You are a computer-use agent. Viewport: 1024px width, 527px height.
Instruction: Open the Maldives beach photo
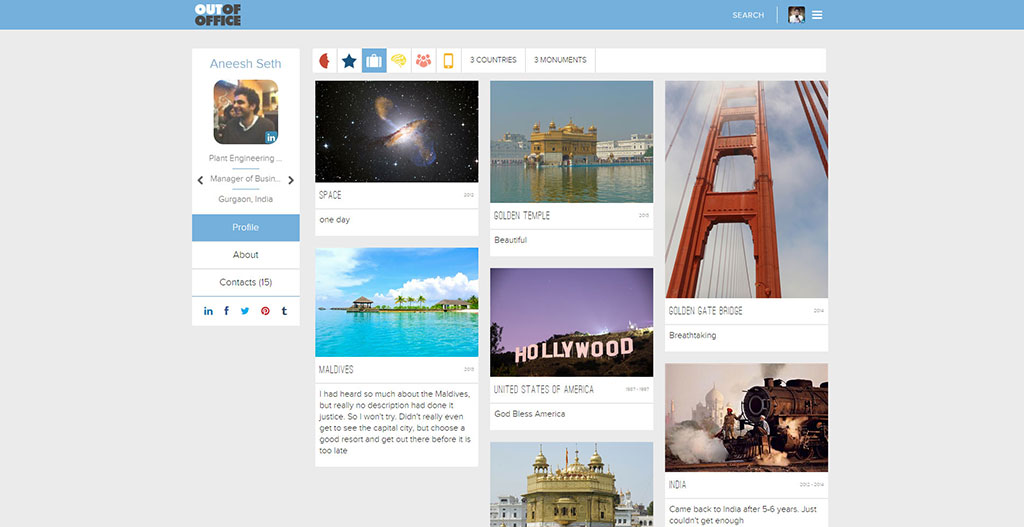click(x=396, y=302)
